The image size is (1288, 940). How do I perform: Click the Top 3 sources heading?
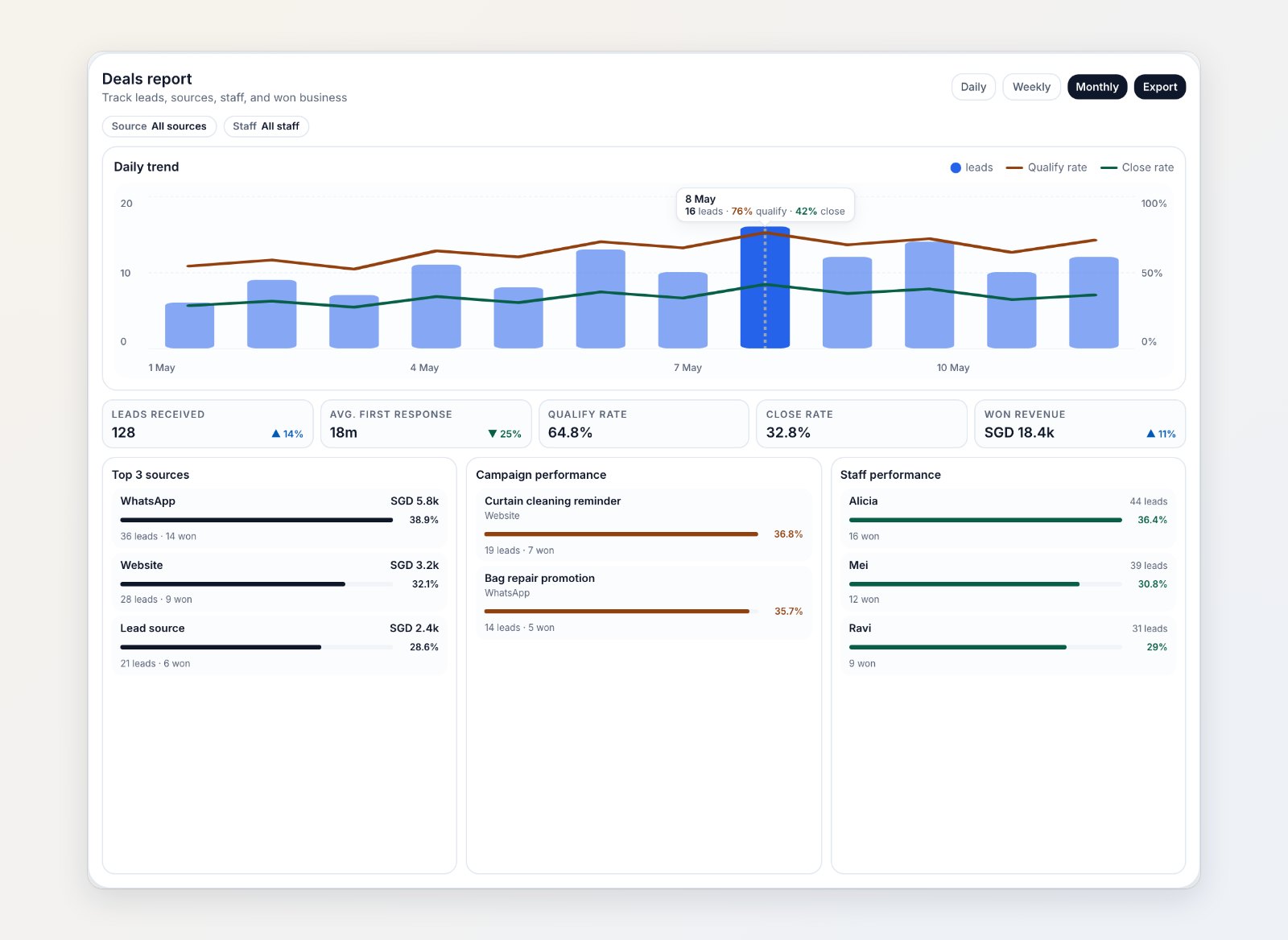(151, 475)
